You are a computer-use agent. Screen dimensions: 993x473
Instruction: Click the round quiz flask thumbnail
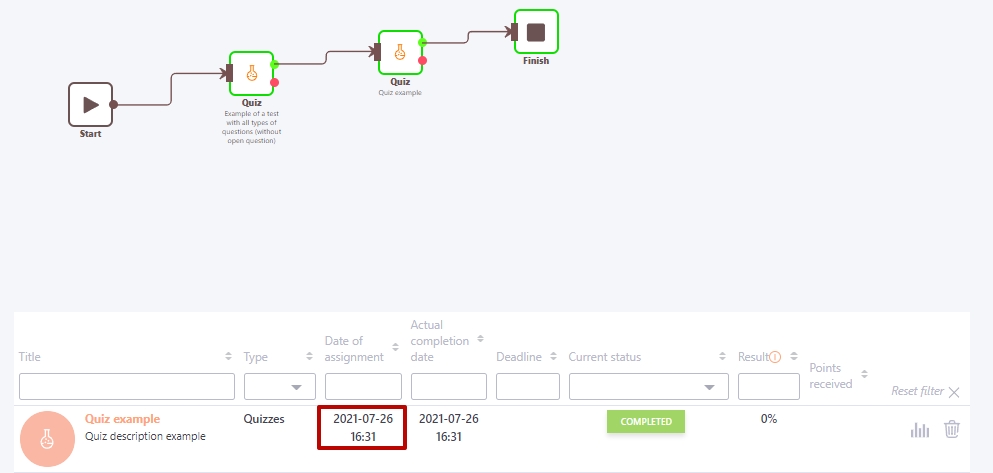coord(47,438)
